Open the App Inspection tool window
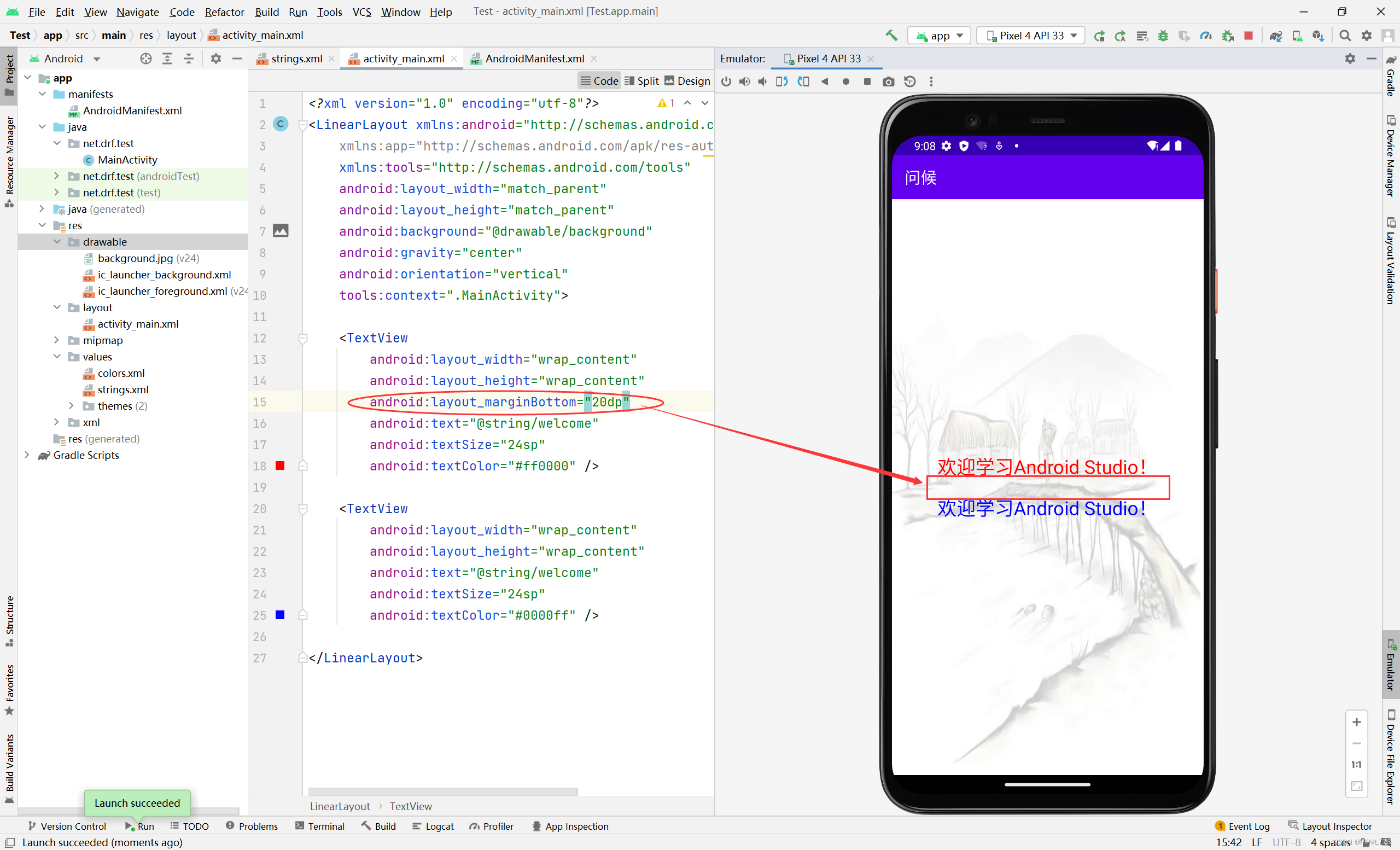Screen dimensions: 1400x850 point(570,826)
